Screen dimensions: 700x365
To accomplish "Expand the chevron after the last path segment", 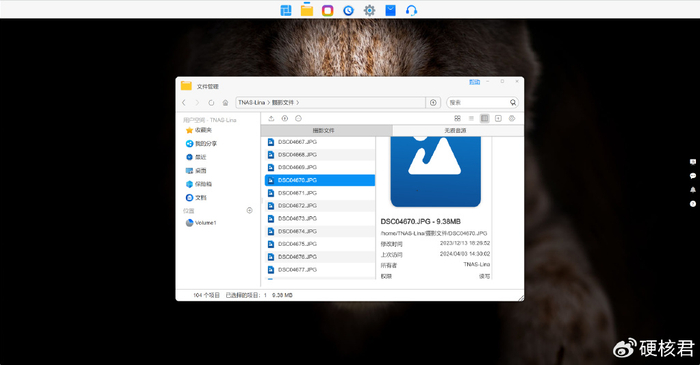I will pyautogui.click(x=298, y=103).
